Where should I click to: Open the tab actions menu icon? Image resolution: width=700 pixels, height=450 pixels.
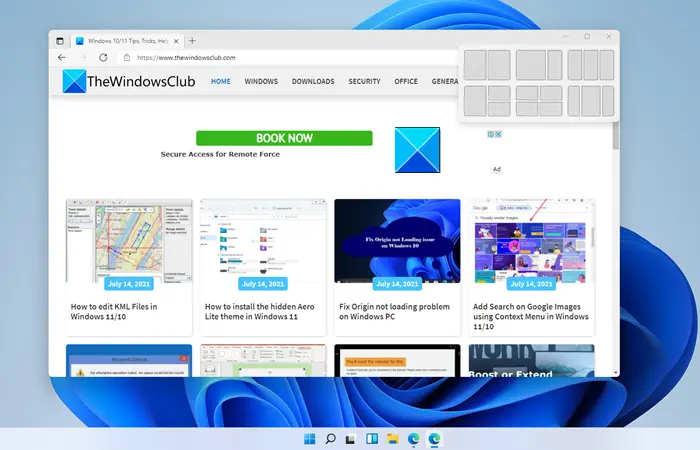click(60, 41)
